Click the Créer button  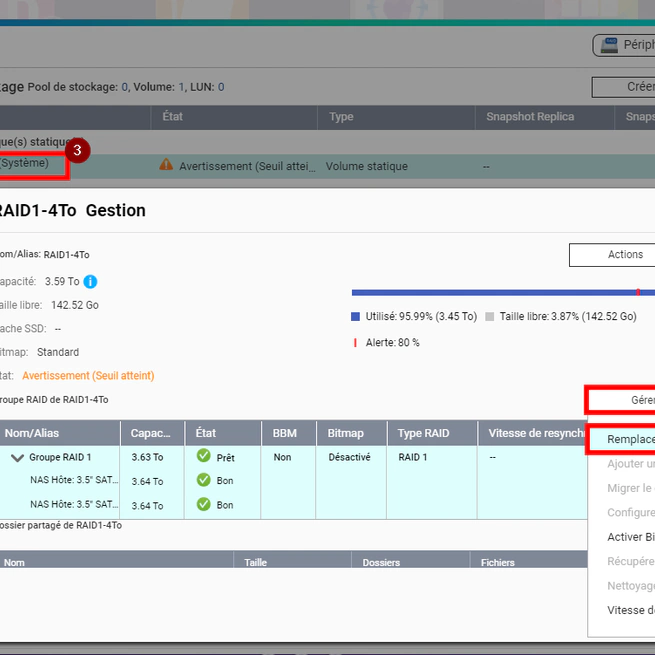[x=623, y=86]
